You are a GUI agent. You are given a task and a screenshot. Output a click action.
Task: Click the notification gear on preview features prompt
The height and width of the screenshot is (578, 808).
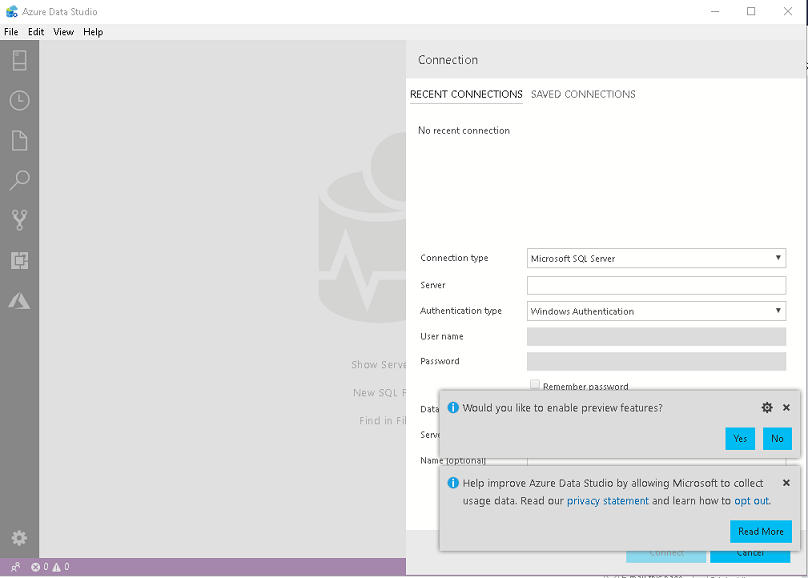coord(767,408)
